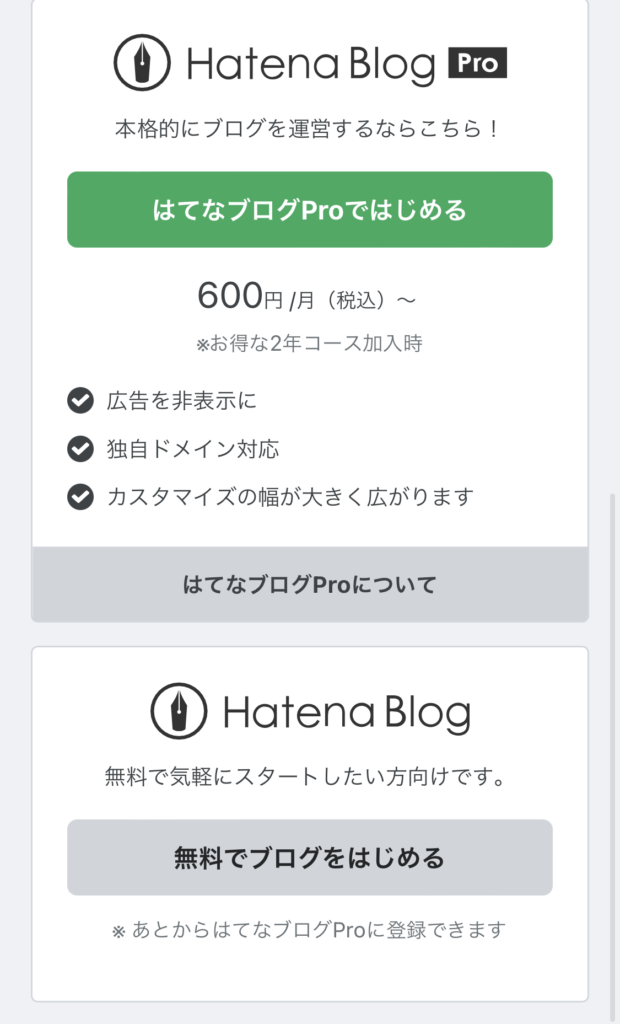Click 無料でブログをはじめる gray button
The width and height of the screenshot is (620, 1024).
pyautogui.click(x=310, y=857)
